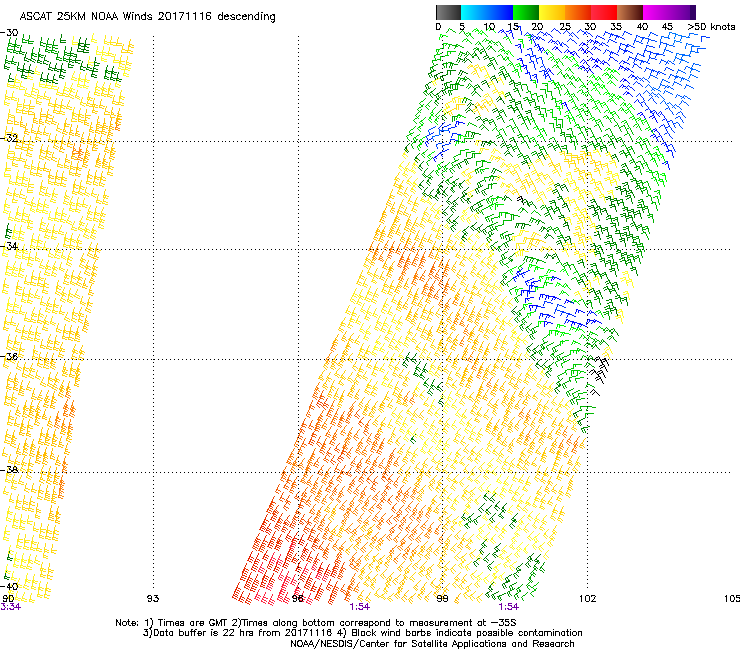Screen dimensions: 740x650
Task: Select the green 15-20 knots color swatch
Action: [x=526, y=12]
